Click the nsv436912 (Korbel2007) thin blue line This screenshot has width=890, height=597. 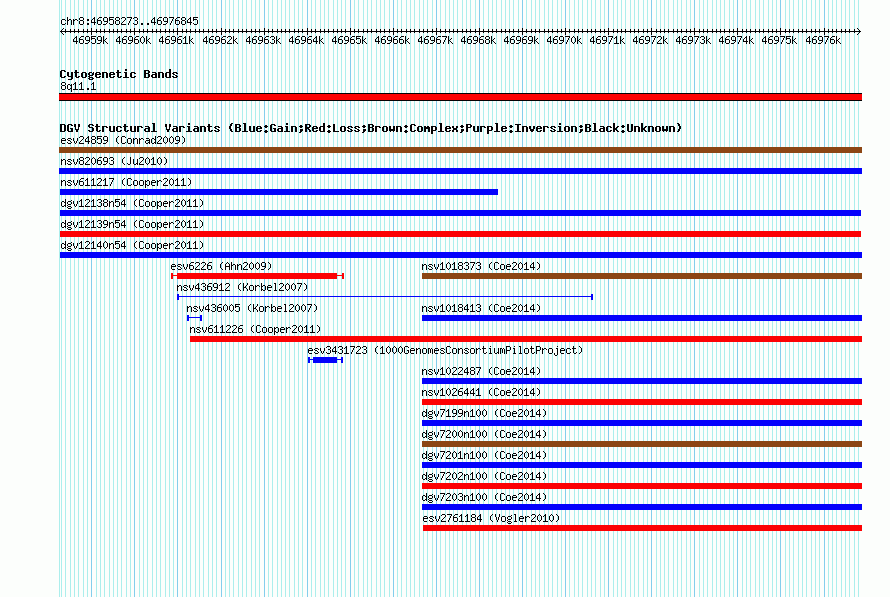tap(385, 297)
